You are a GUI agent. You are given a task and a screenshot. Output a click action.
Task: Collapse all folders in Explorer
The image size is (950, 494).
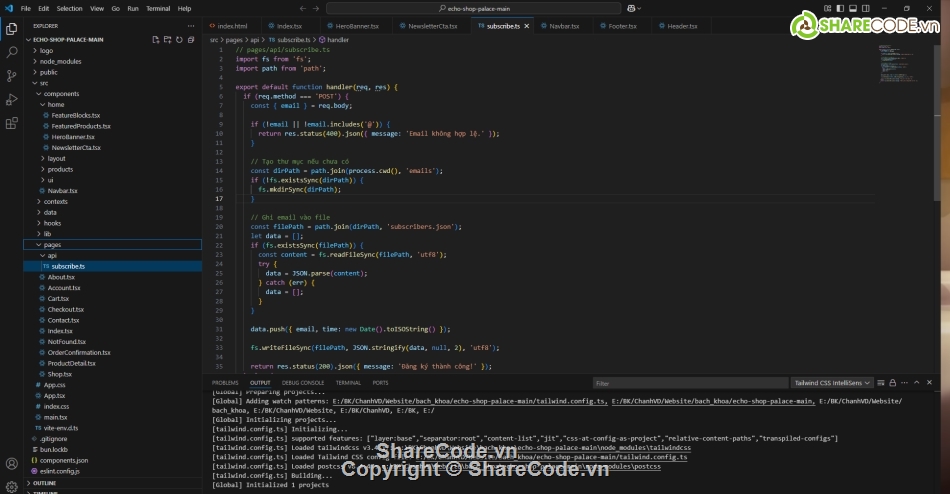[191, 39]
